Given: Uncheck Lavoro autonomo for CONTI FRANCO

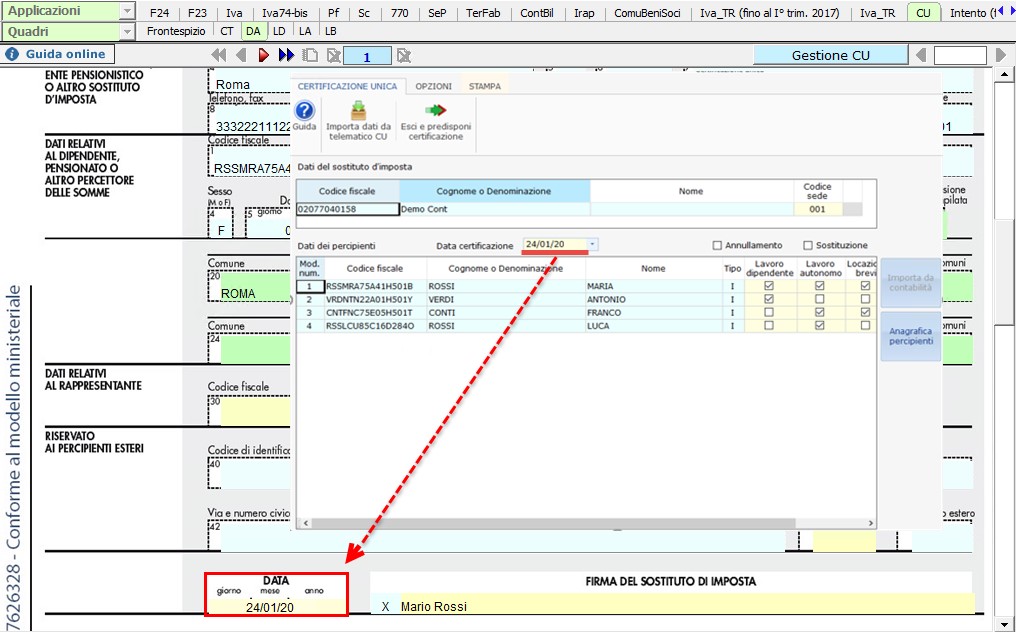Looking at the screenshot, I should coord(820,312).
